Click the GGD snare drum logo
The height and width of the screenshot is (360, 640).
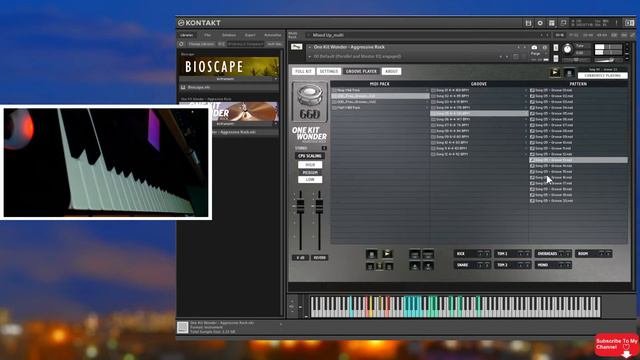point(309,102)
